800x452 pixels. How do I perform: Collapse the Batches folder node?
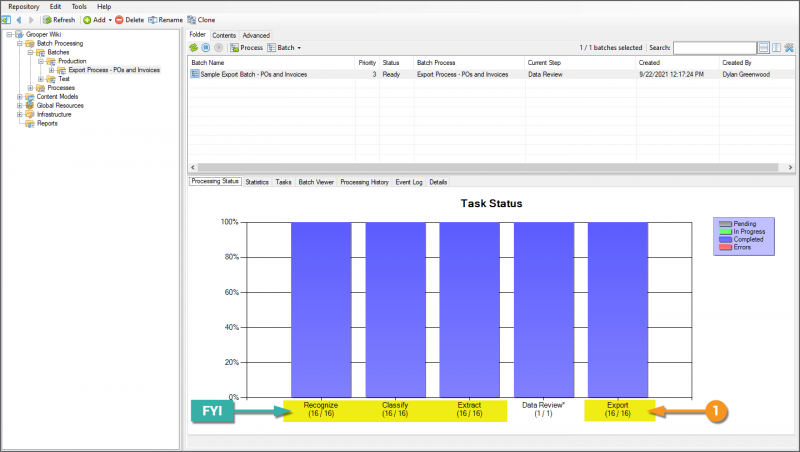(x=31, y=53)
